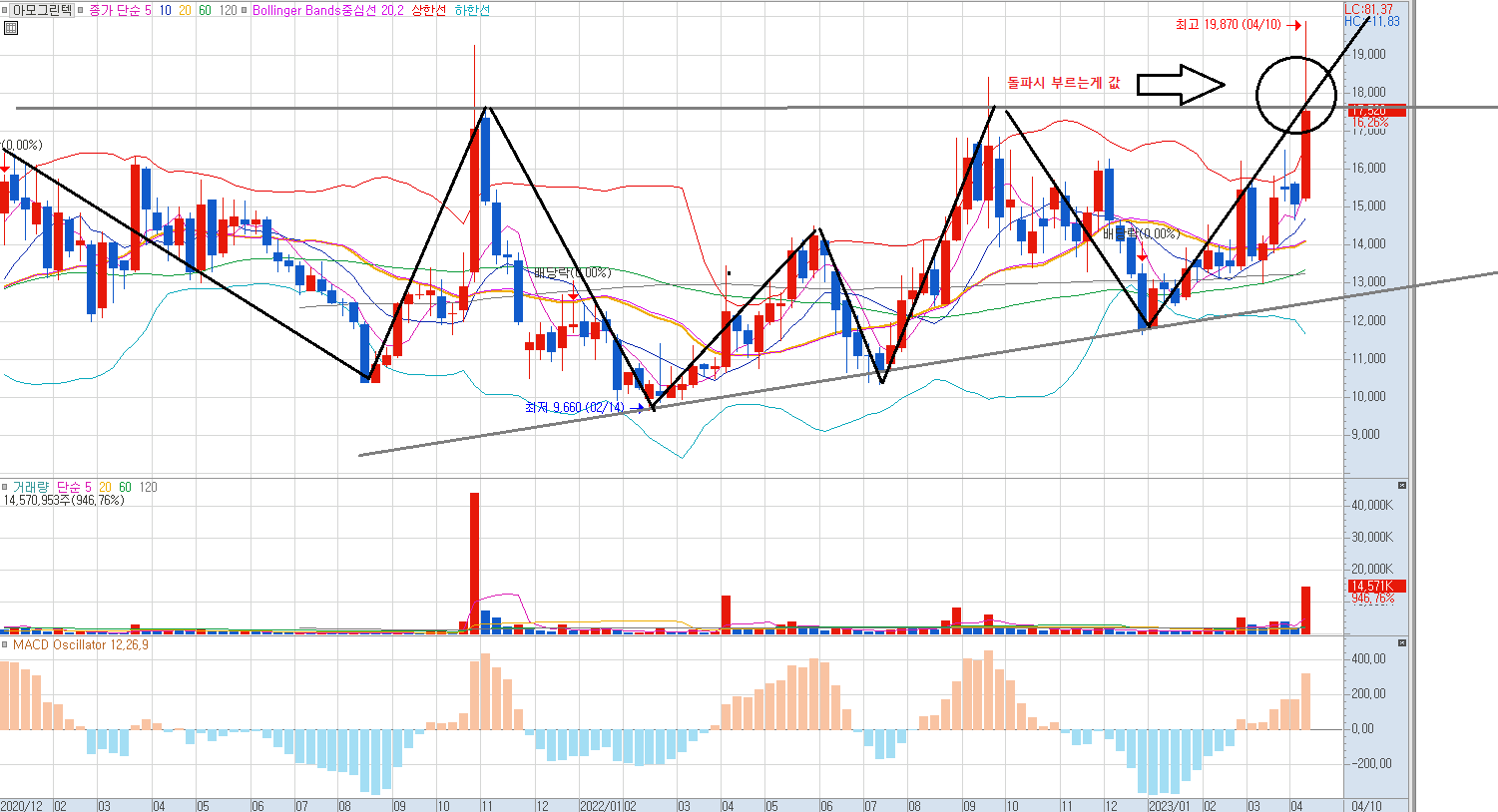
Task: Select the 거래량 volume legend label
Action: tap(30, 487)
